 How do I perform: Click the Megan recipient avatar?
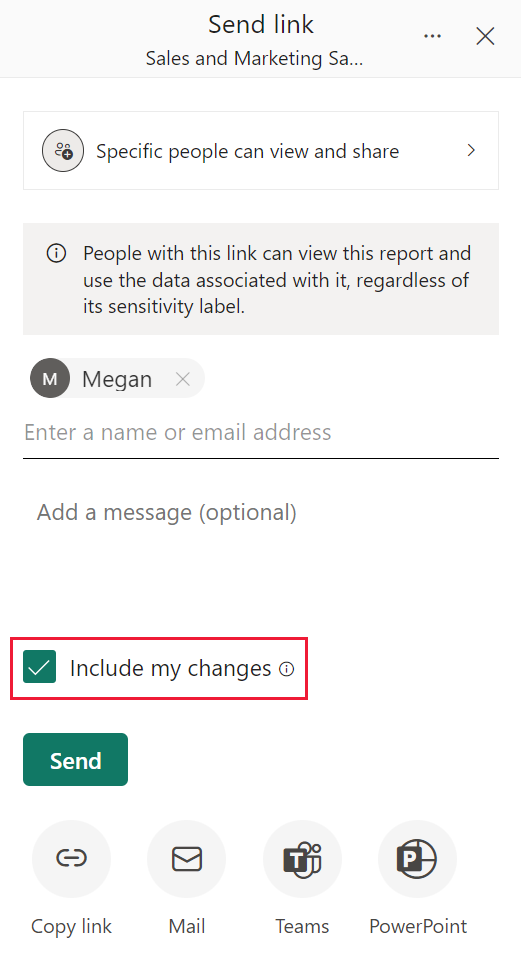tap(50, 378)
